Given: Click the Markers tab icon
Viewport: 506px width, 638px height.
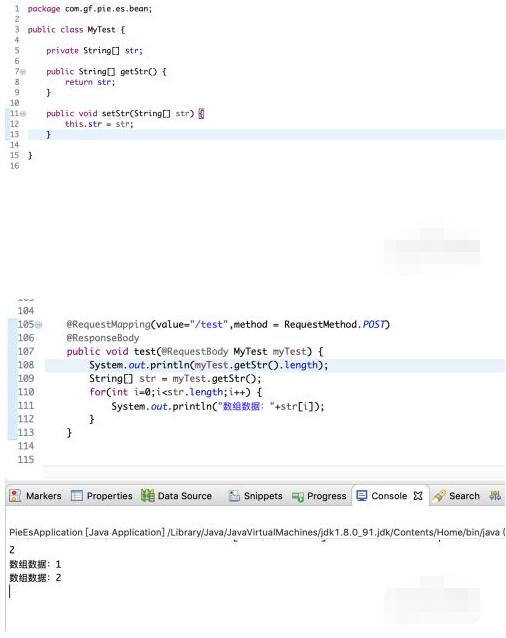Looking at the screenshot, I should coord(15,495).
